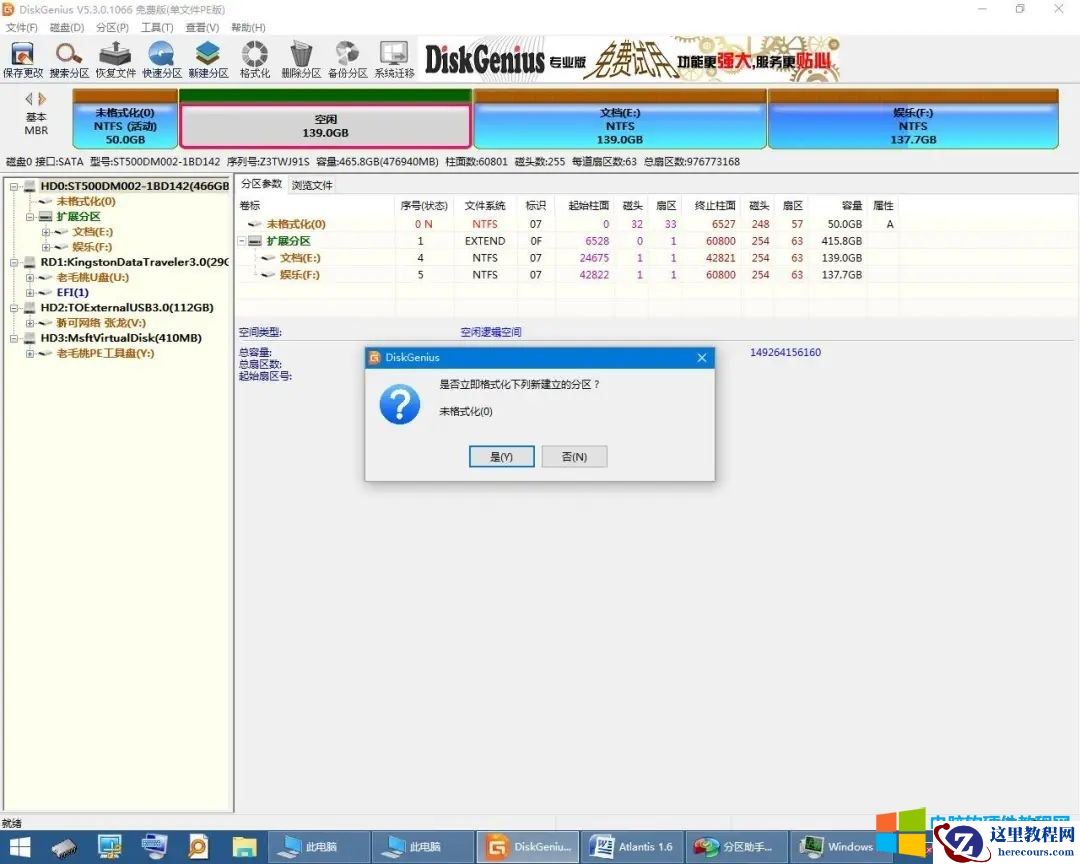This screenshot has height=864, width=1080.
Task: Open the first 此电脑 taskbar window
Action: point(318,847)
